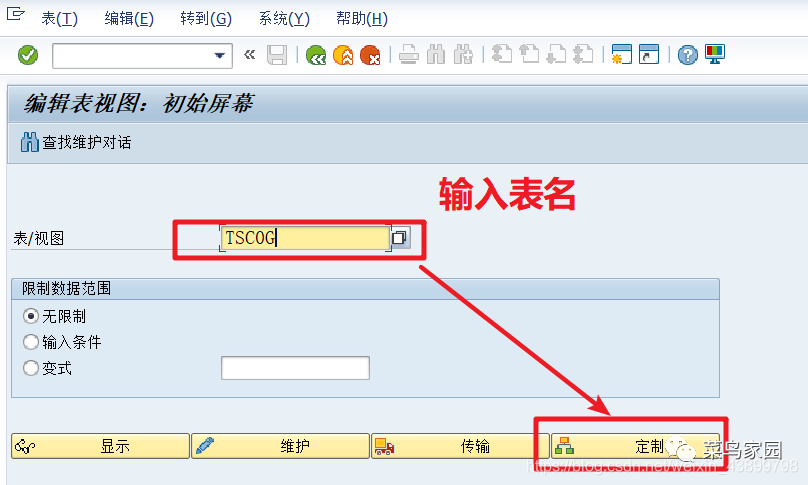Open the 帮助(H) menu
The width and height of the screenshot is (808, 485).
(x=362, y=19)
